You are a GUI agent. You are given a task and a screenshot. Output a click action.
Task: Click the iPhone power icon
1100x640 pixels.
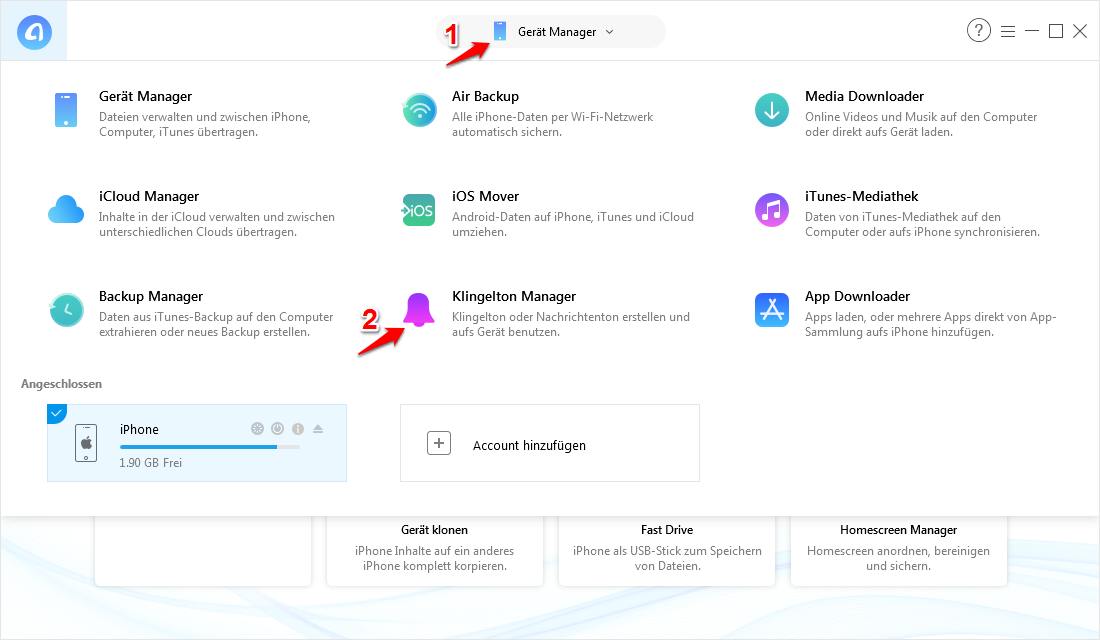coord(277,429)
